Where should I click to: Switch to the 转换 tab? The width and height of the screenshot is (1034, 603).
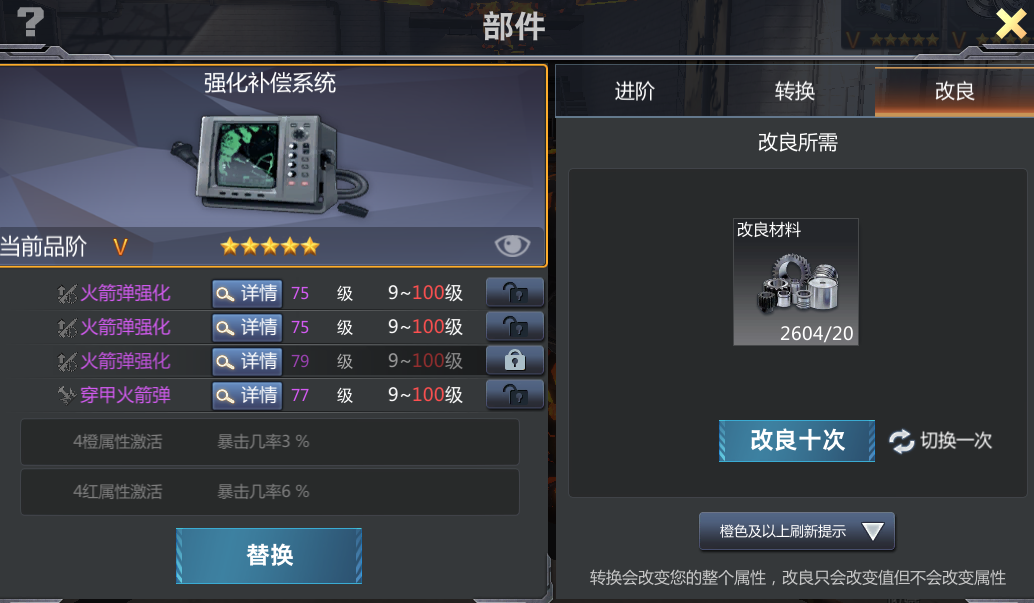pyautogui.click(x=795, y=91)
